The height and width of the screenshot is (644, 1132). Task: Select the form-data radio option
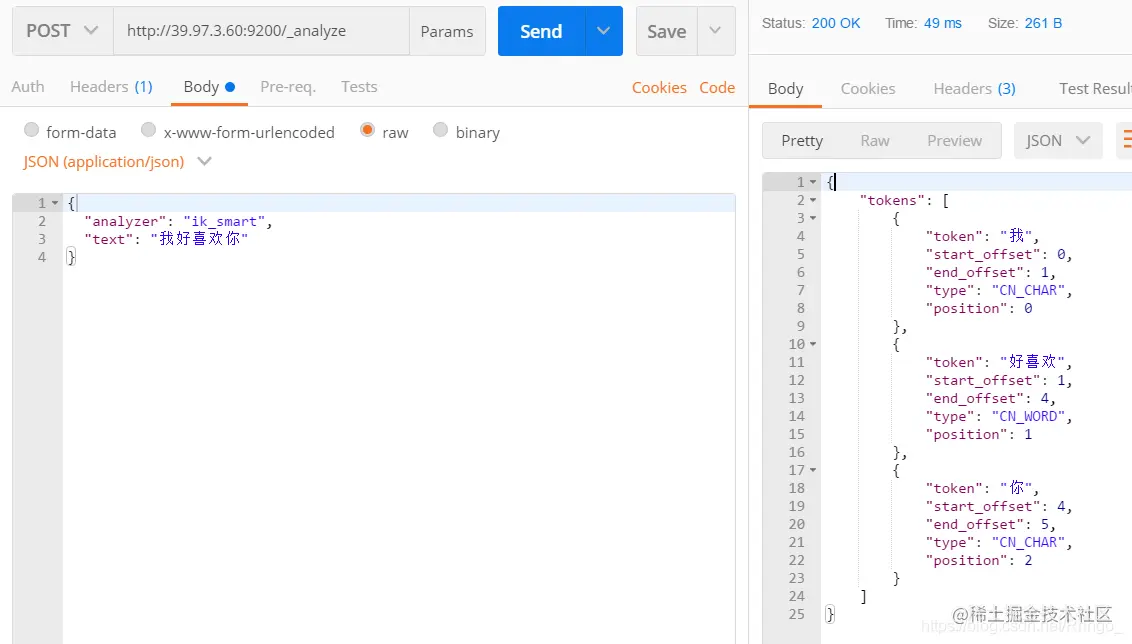(x=31, y=130)
